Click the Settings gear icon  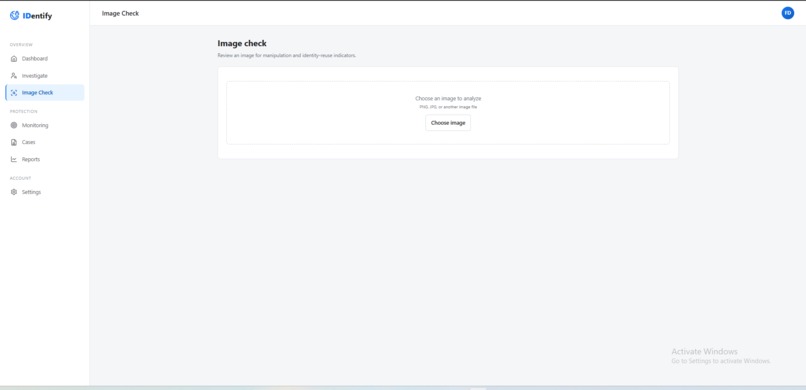pos(14,192)
